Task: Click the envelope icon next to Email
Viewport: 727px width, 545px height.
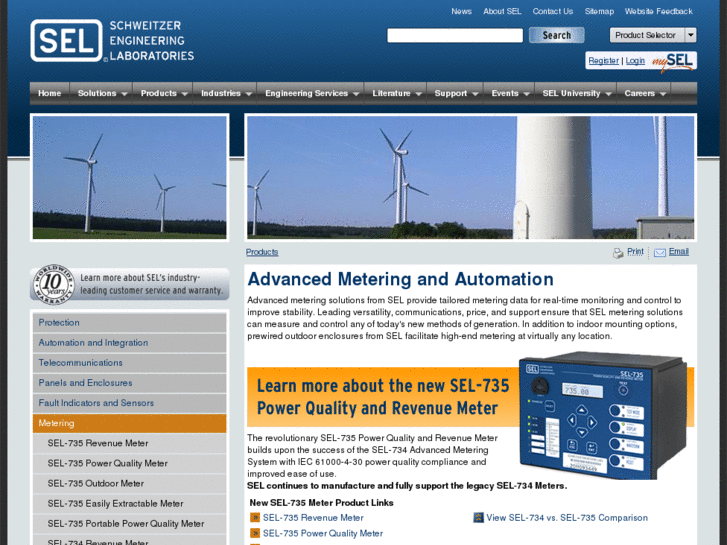Action: point(659,252)
